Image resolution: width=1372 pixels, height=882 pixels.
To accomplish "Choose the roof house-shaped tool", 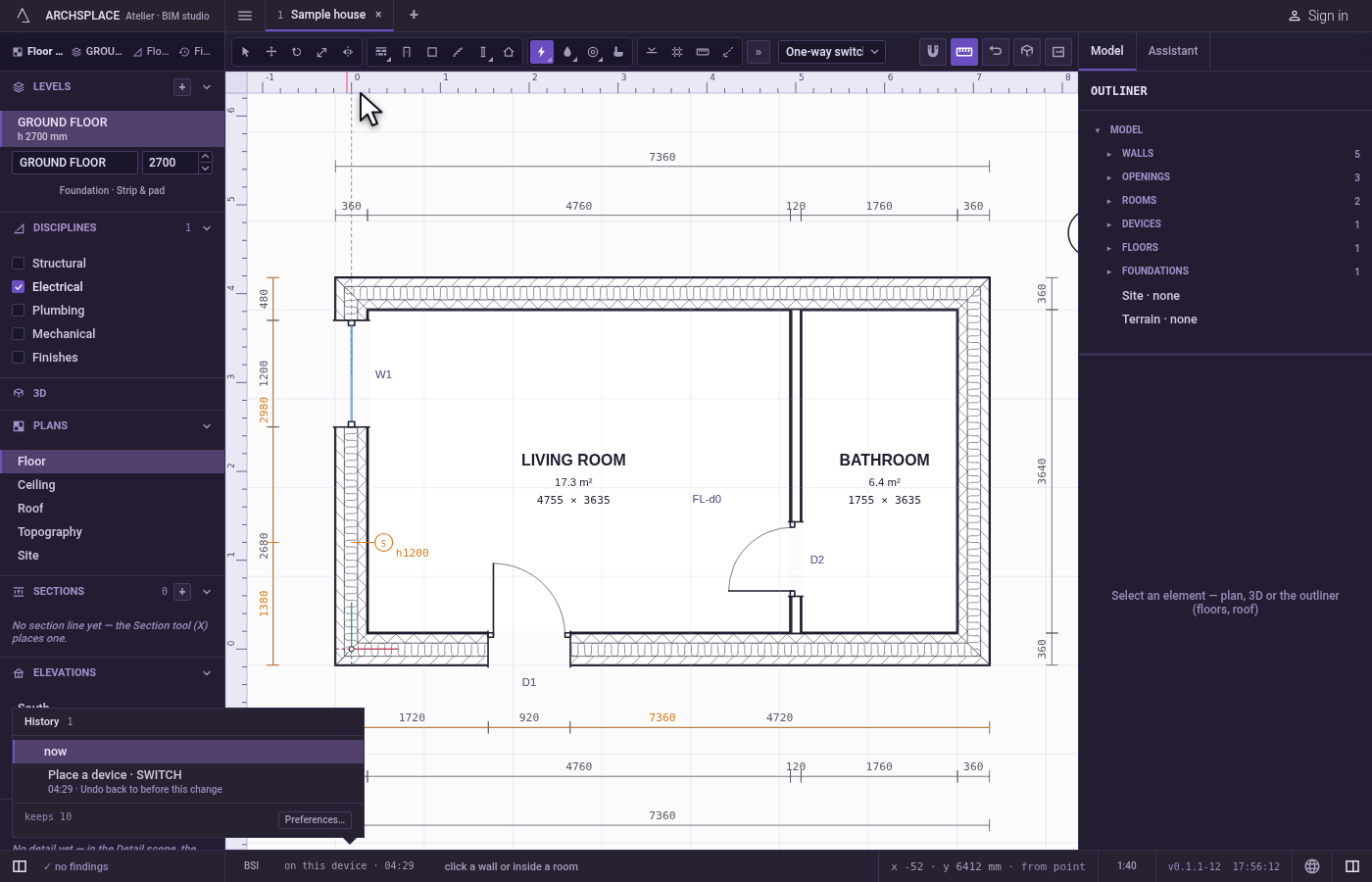I will click(x=509, y=52).
